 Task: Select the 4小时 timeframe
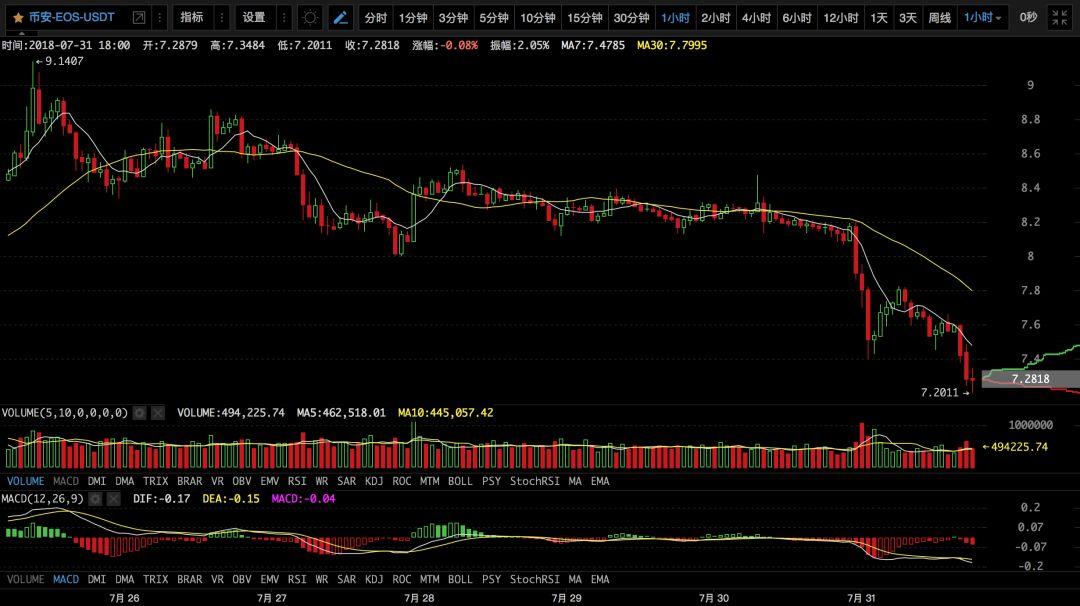[x=756, y=18]
